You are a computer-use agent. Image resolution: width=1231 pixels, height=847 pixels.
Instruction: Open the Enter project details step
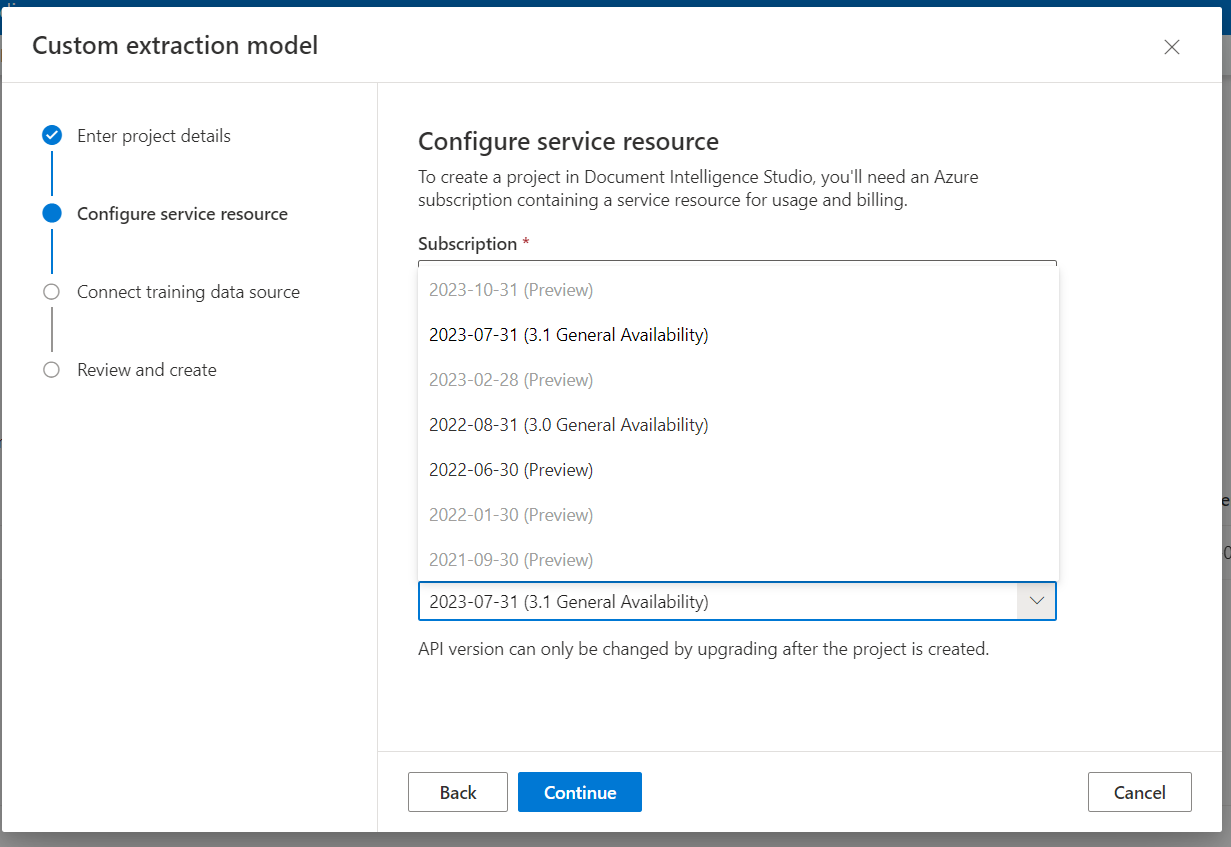point(154,136)
